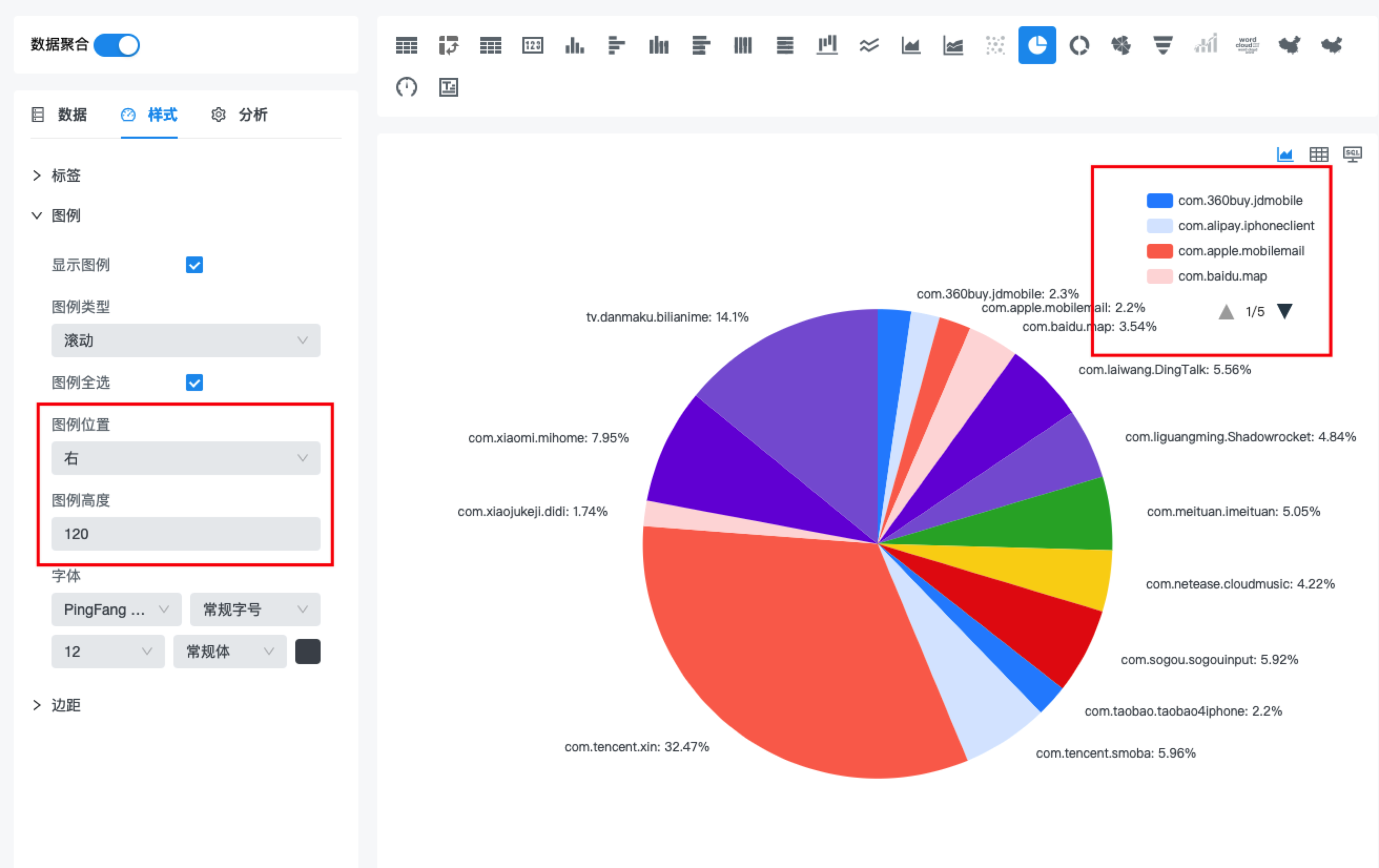Image resolution: width=1379 pixels, height=868 pixels.
Task: Choose the funnel chart type
Action: click(1162, 45)
